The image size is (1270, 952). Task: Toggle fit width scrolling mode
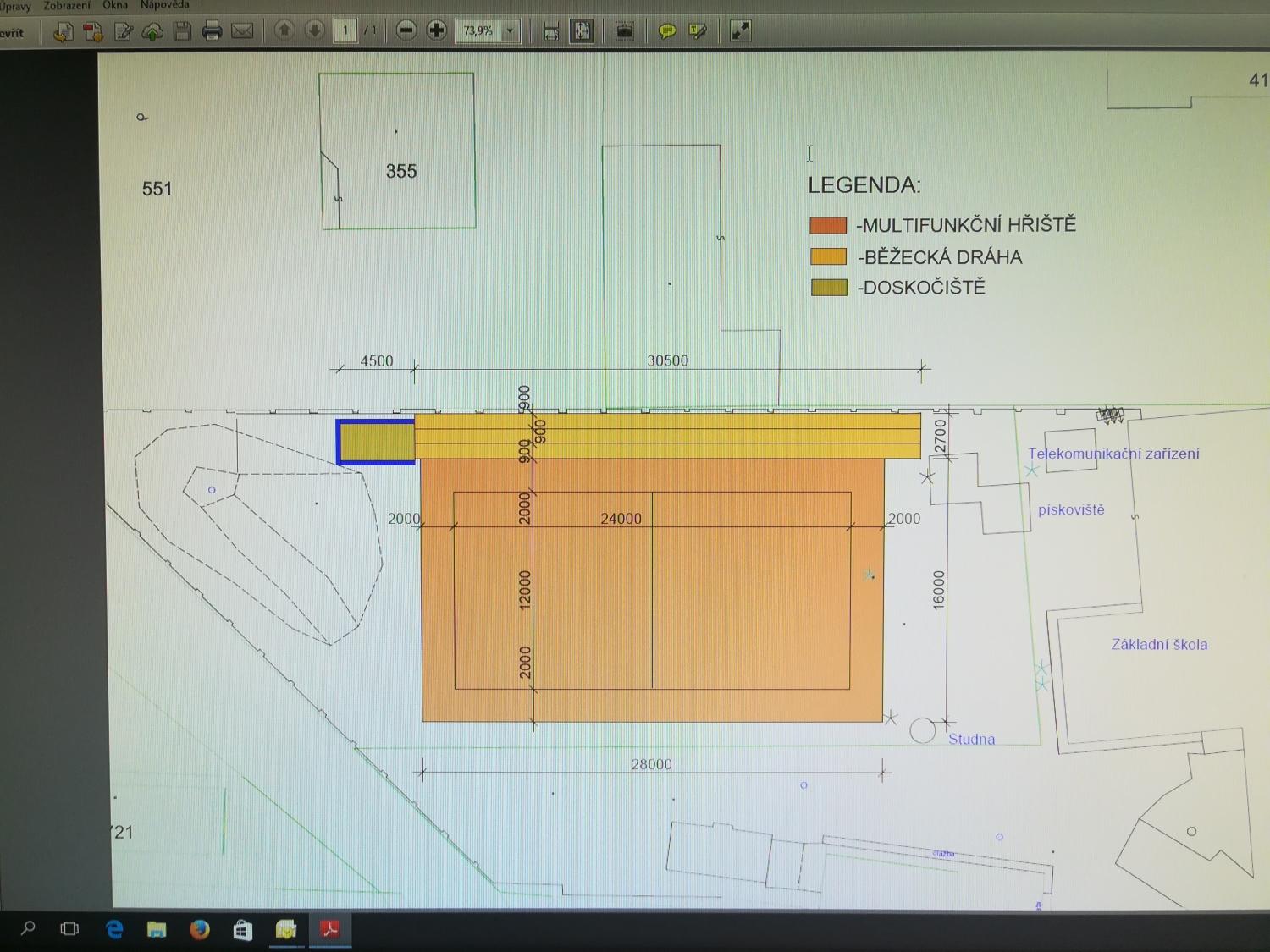pos(551,32)
